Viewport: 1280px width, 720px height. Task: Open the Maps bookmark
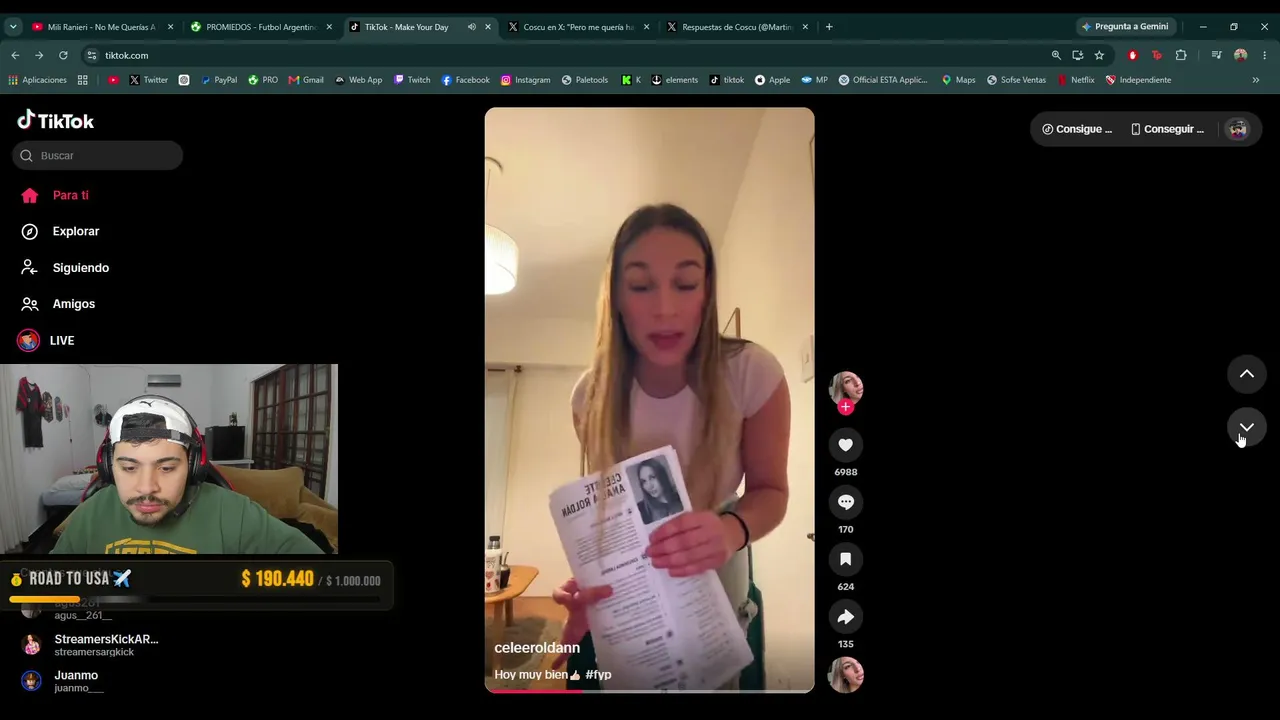coord(958,80)
